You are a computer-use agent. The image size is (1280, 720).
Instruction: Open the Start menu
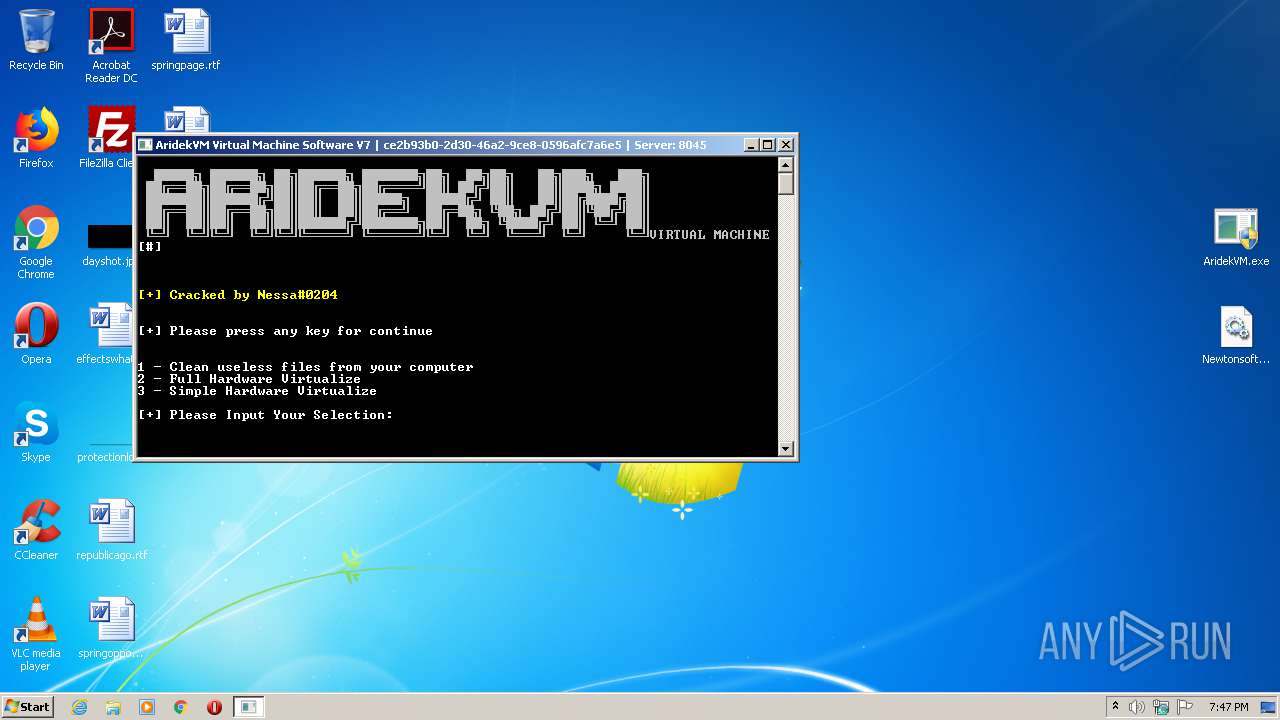[x=28, y=707]
